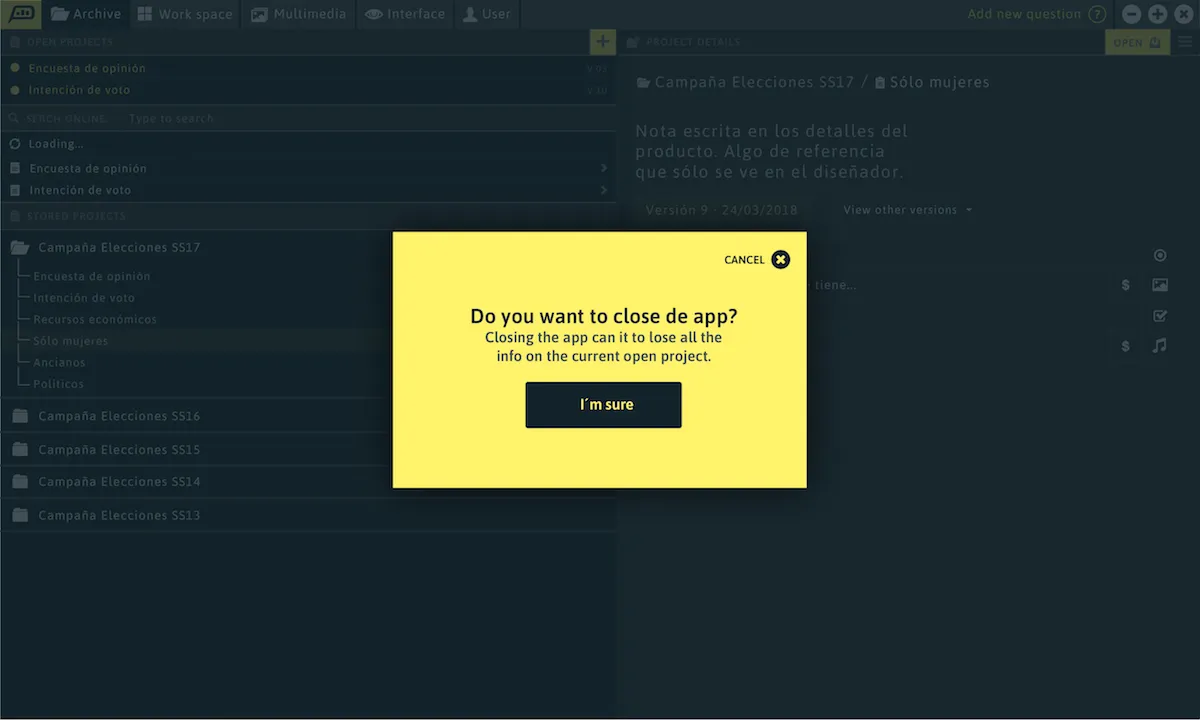
Task: Click the radio button icon in details list
Action: 1160,256
